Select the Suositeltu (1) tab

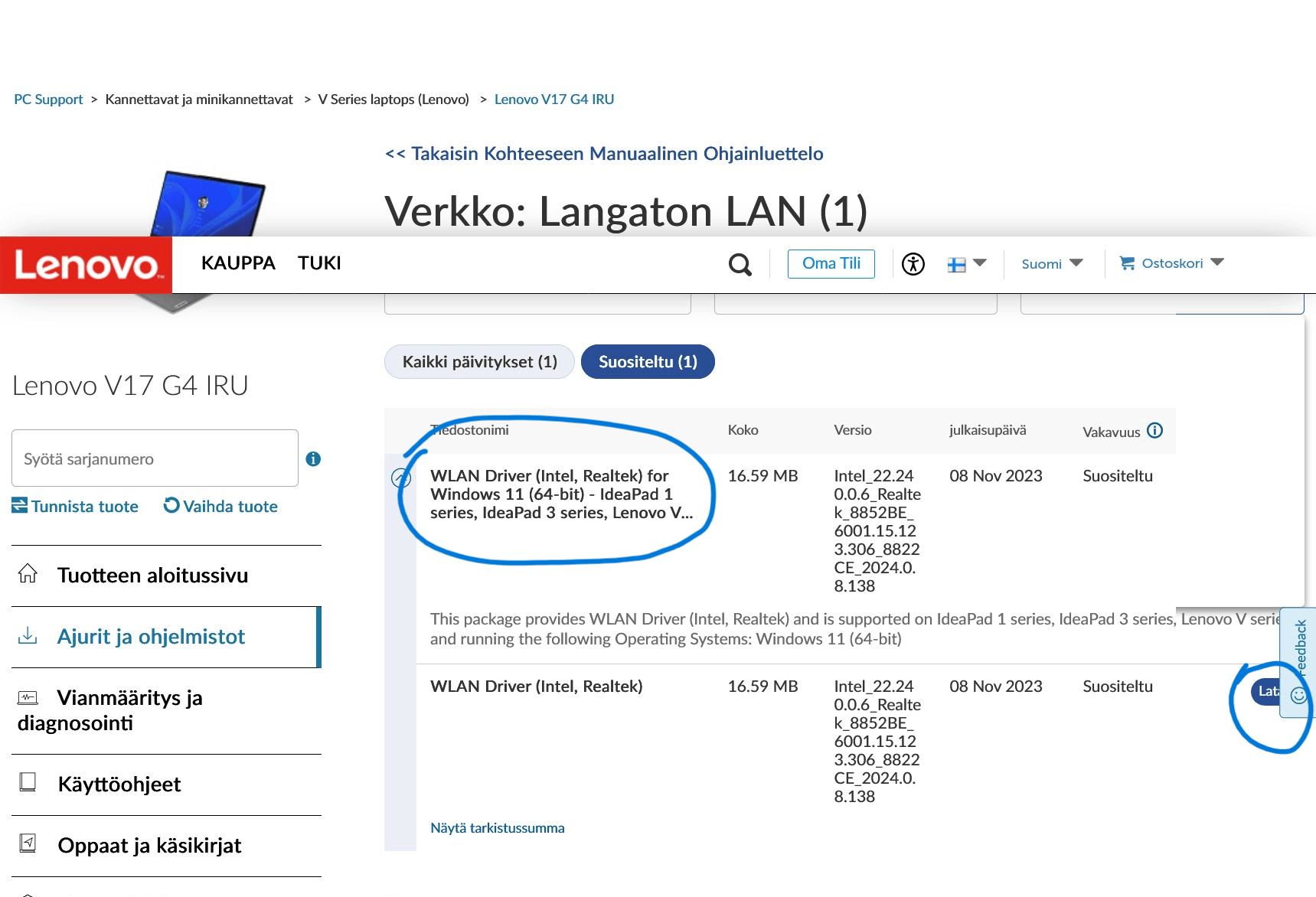click(648, 362)
